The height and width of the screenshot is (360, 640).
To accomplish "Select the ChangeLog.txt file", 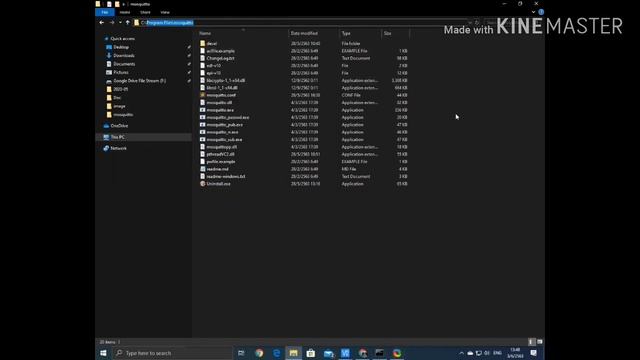I will coord(220,58).
